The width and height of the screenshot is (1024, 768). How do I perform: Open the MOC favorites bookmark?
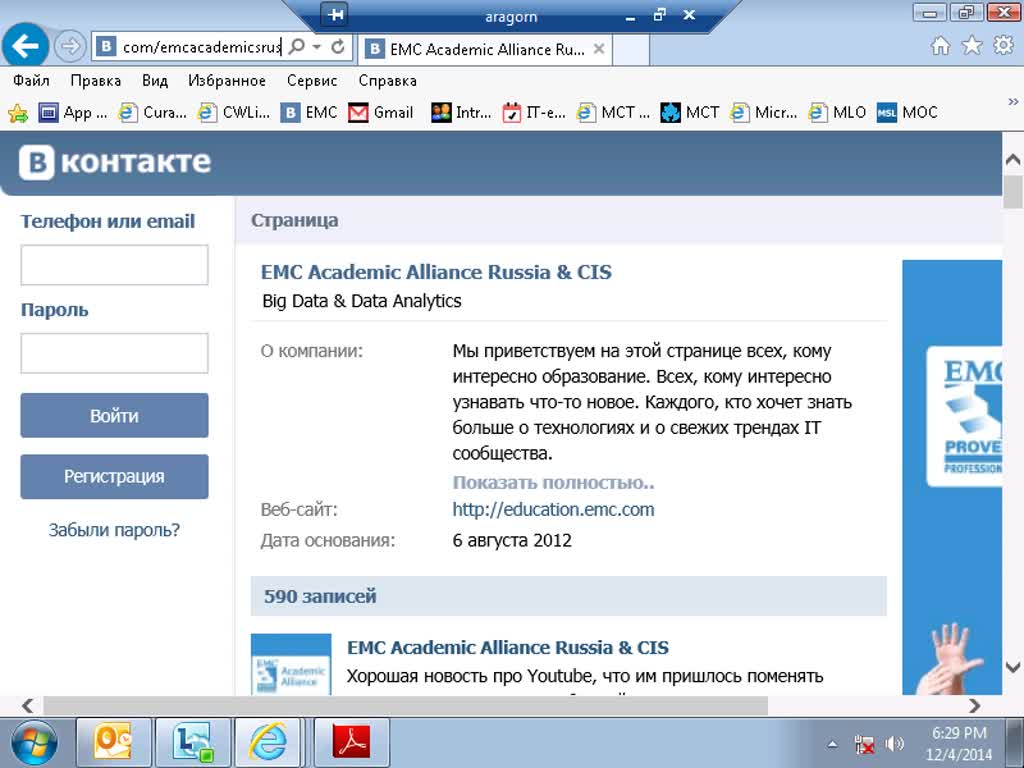[x=907, y=113]
